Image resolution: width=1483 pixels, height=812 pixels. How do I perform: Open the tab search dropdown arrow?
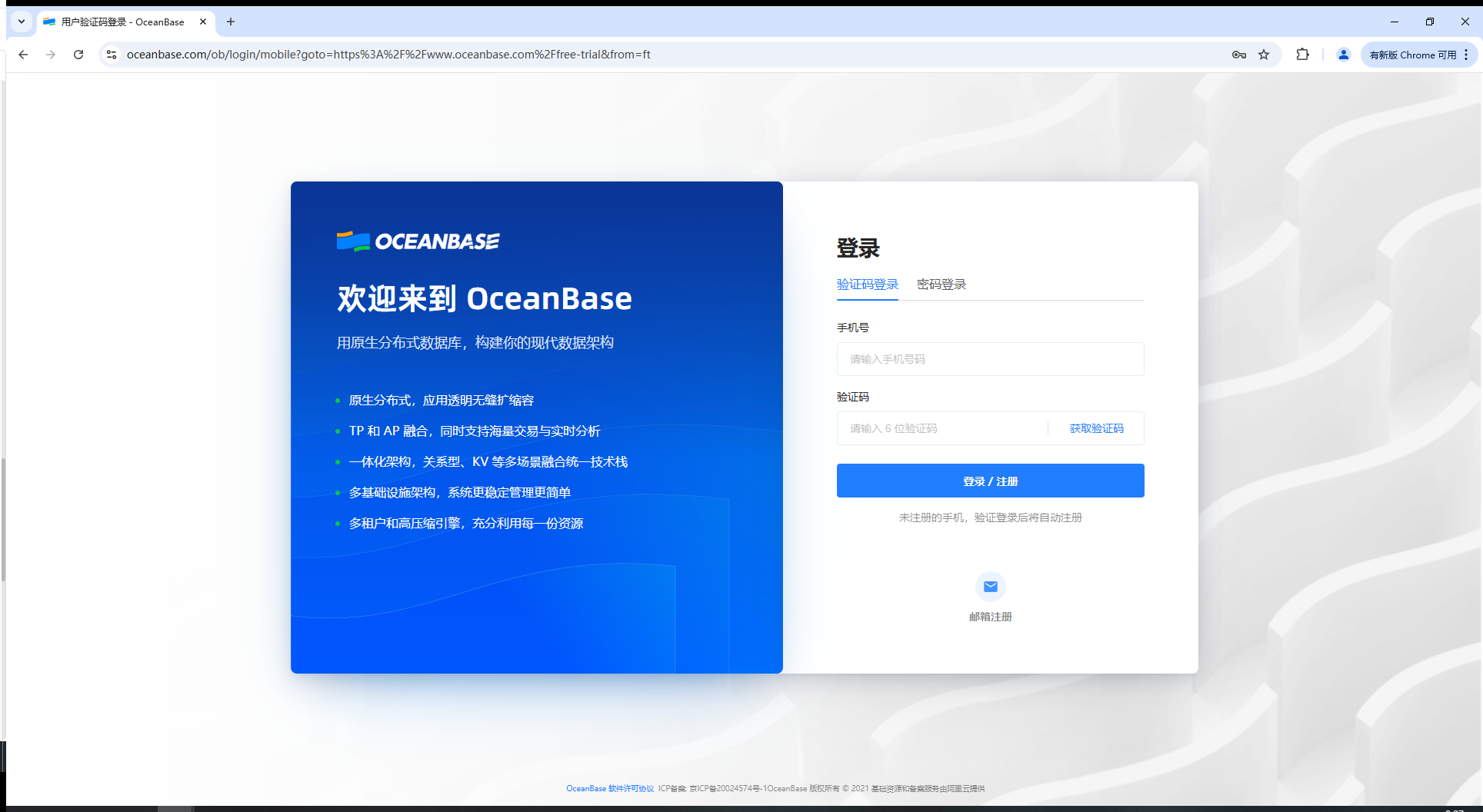21,22
